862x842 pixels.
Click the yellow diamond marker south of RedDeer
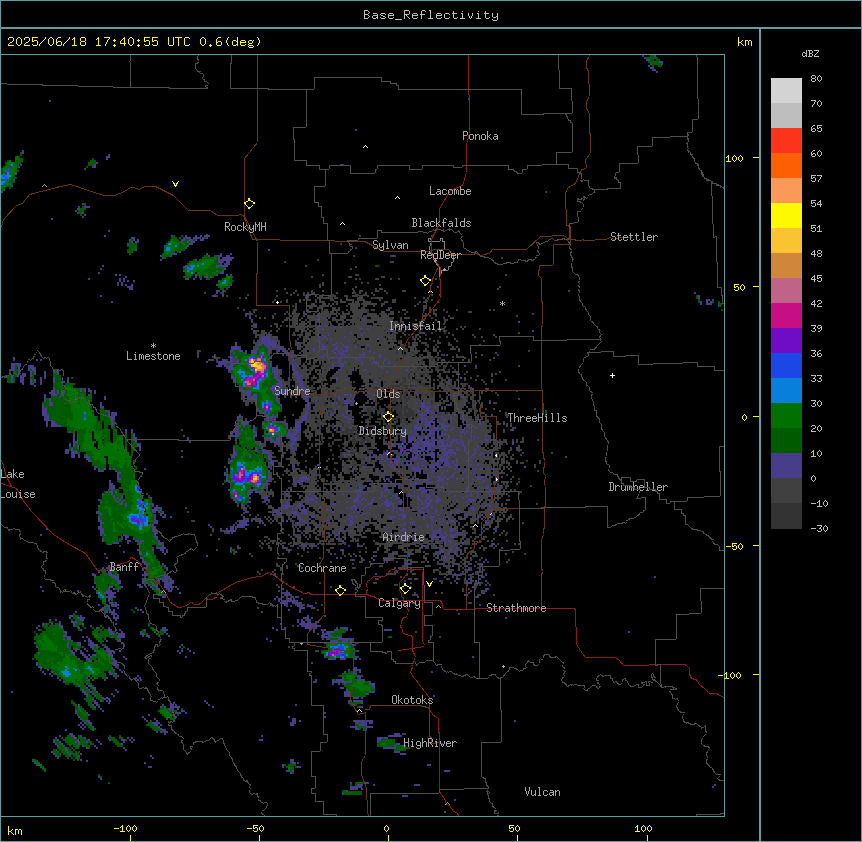point(425,280)
